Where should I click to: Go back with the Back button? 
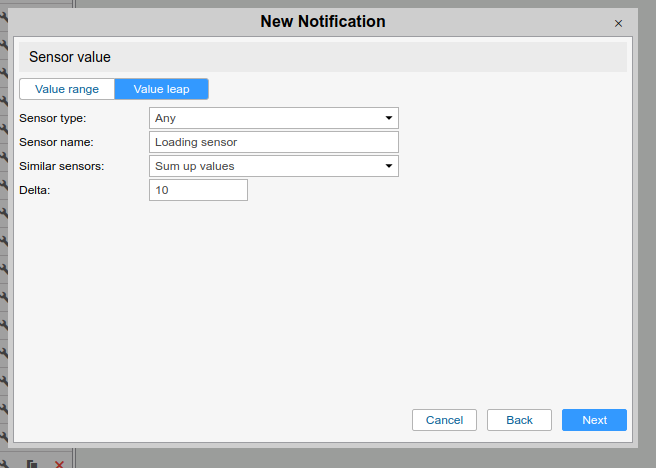(x=519, y=420)
